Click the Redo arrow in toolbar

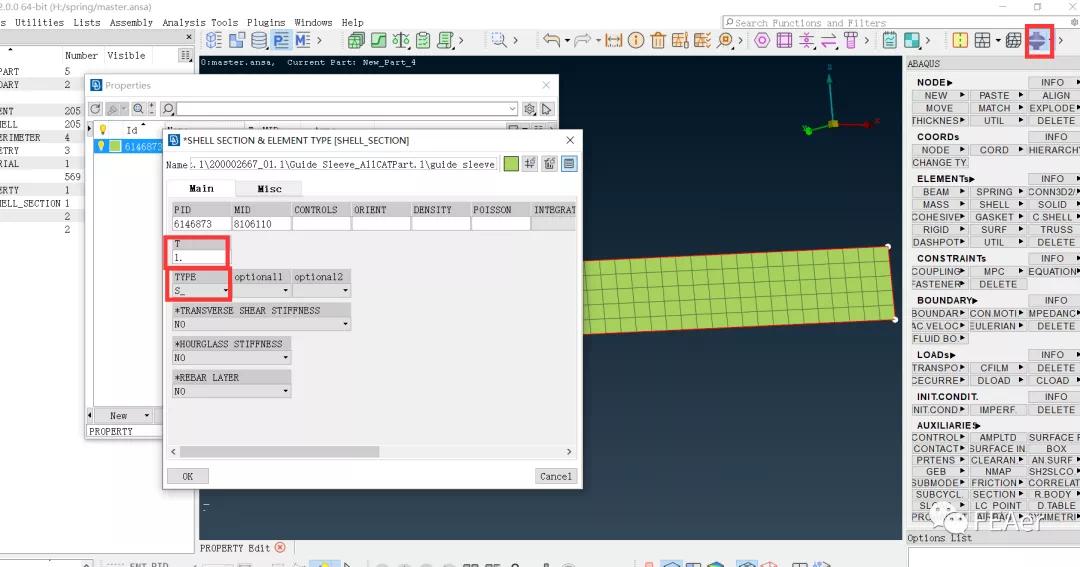tap(583, 40)
